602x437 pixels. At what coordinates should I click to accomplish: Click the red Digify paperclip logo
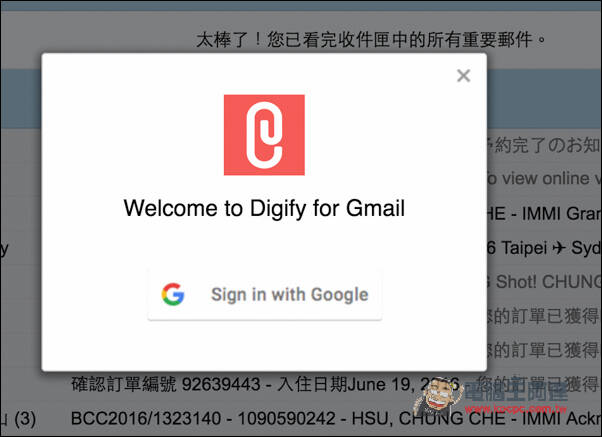click(x=264, y=135)
